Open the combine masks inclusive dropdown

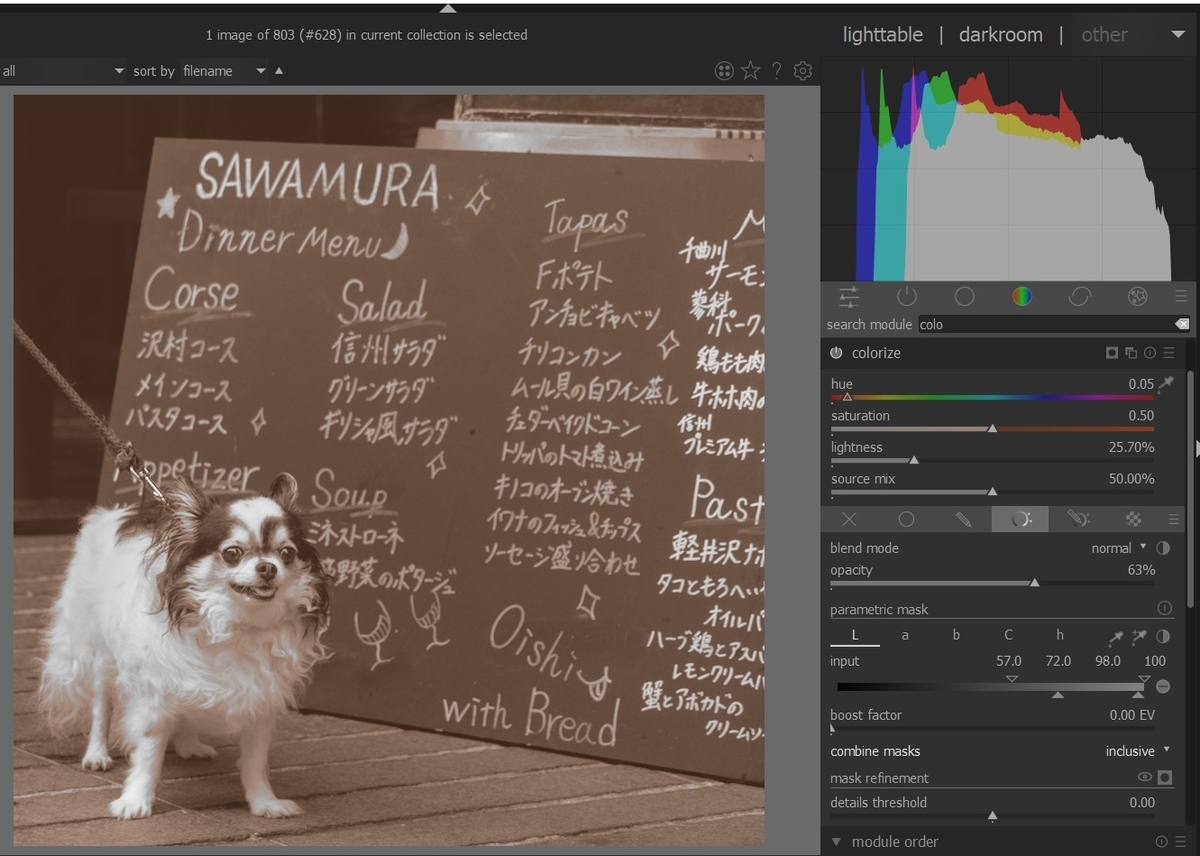point(1137,751)
